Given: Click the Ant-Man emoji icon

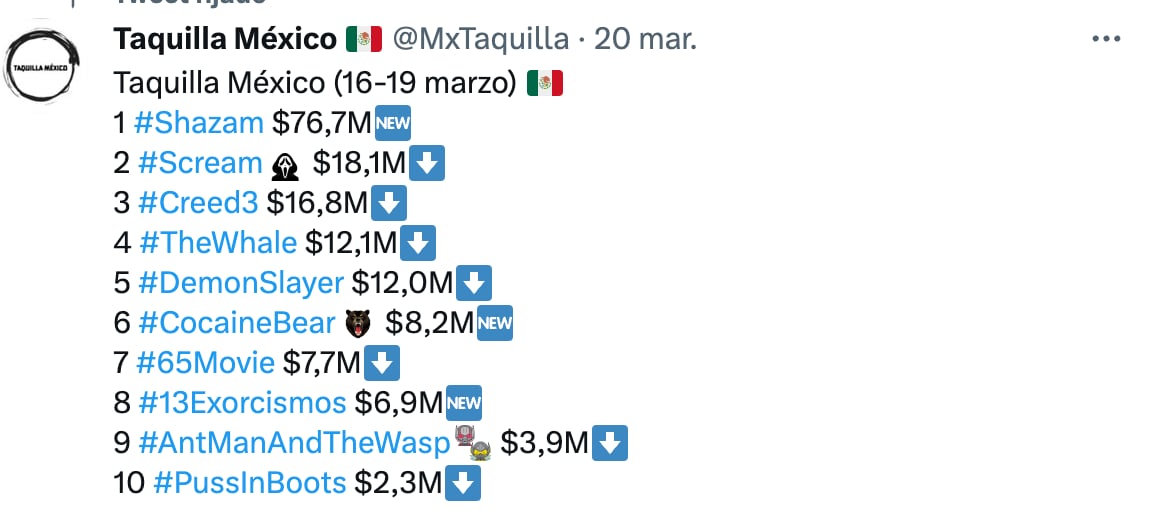Looking at the screenshot, I should [x=472, y=443].
